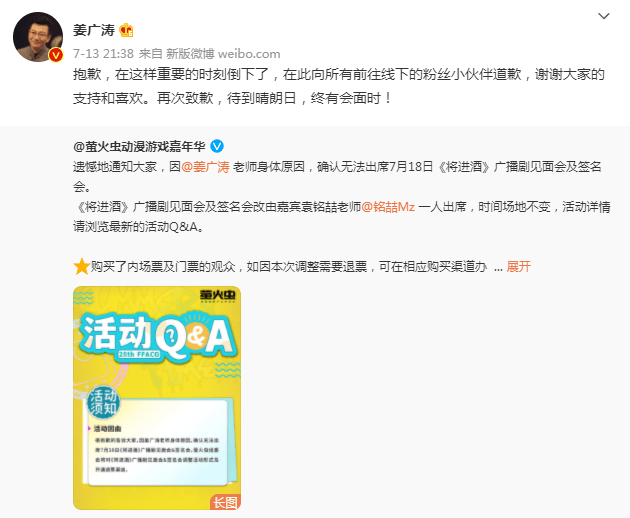
Task: Expand full post with 展开
Action: tap(518, 266)
